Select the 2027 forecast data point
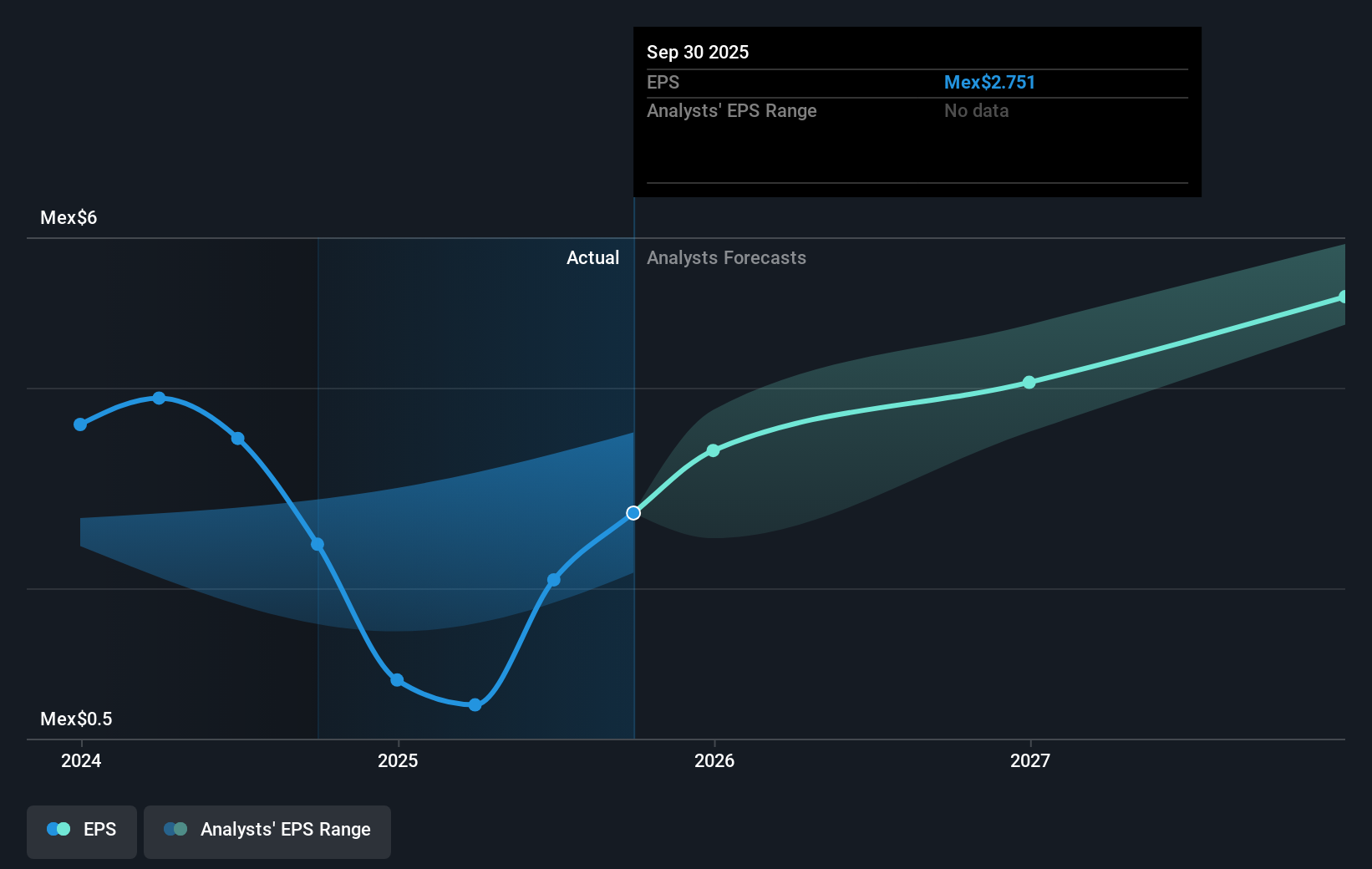 click(x=1029, y=383)
